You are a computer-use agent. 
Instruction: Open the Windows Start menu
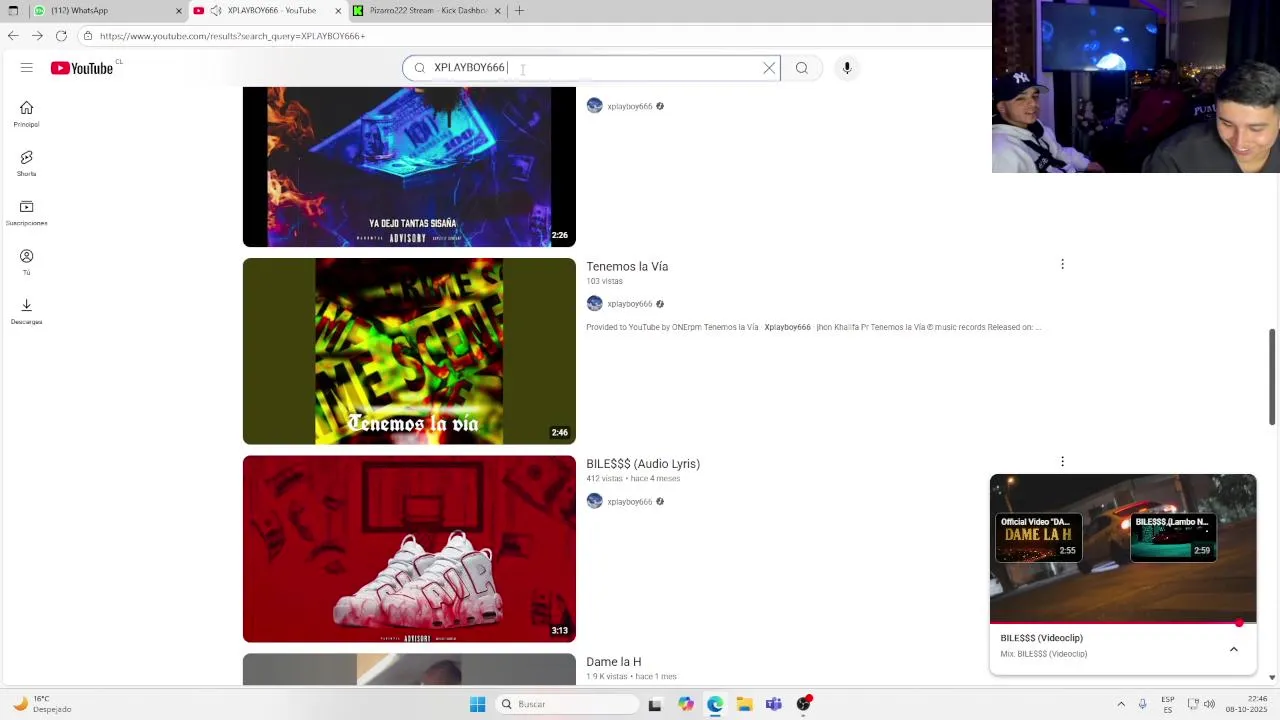point(477,704)
